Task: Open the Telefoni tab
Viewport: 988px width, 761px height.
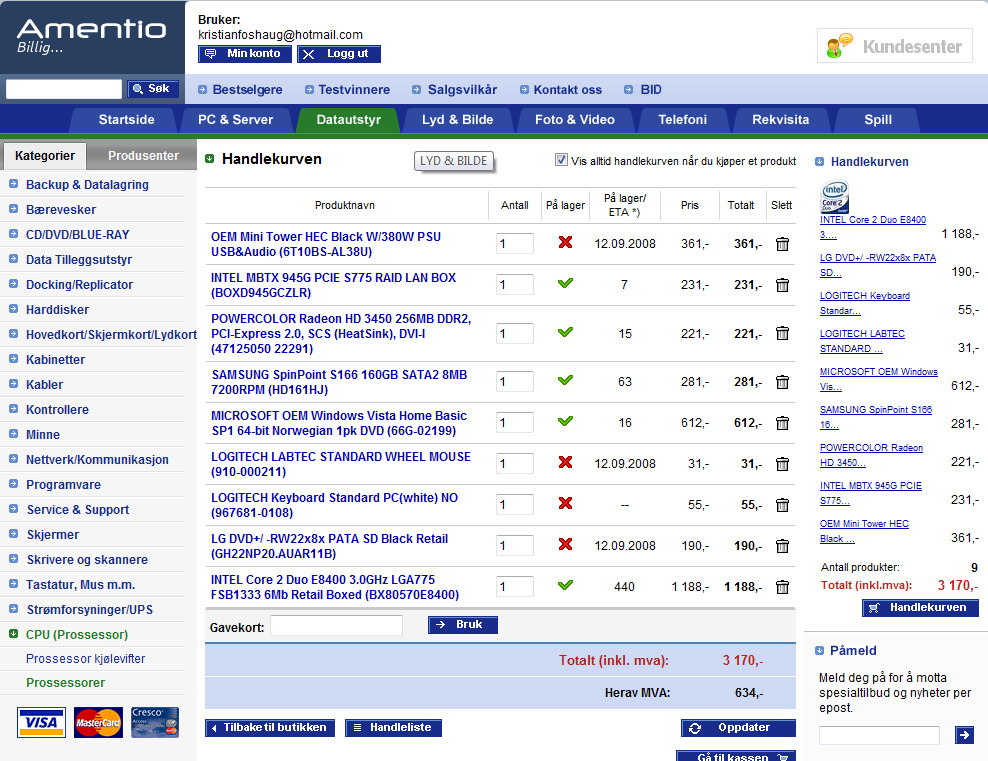Action: (682, 120)
